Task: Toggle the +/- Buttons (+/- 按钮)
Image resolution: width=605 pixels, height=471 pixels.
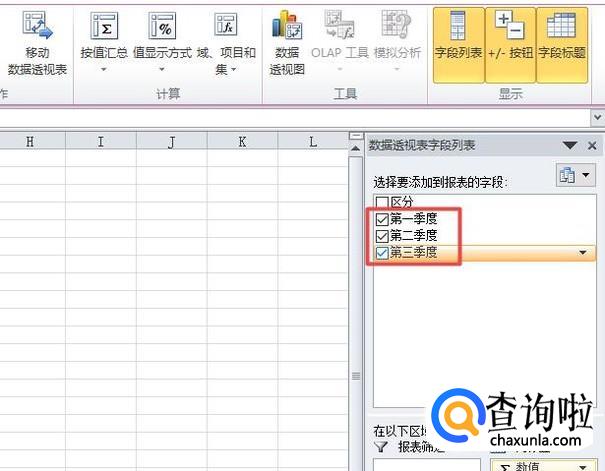Action: (510, 45)
